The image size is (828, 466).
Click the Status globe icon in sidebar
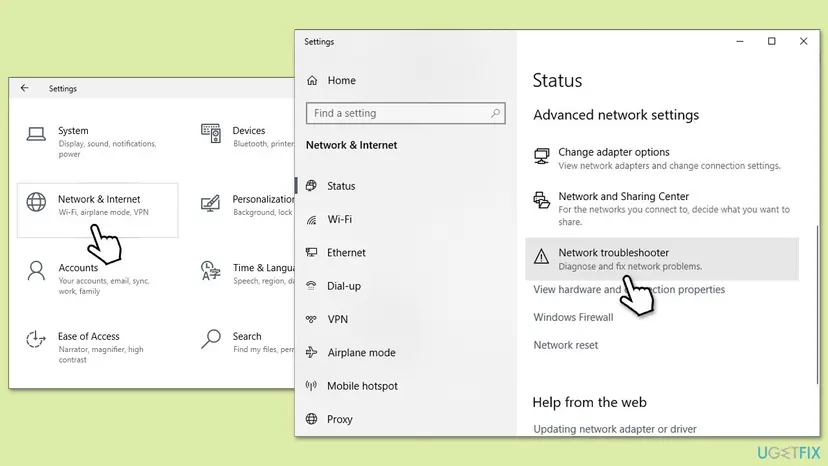[312, 185]
